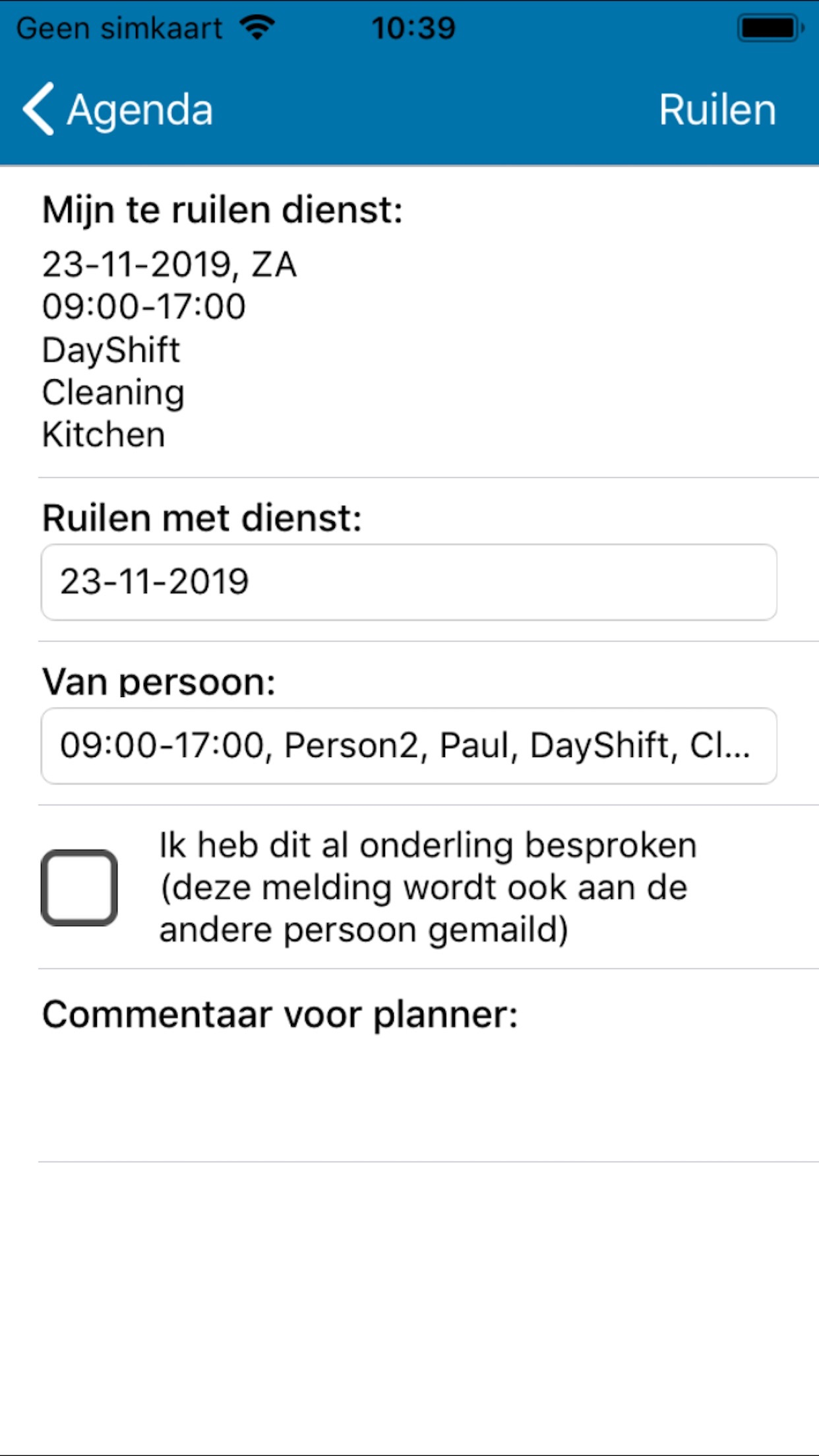Tap the 'Cleaning' line in shift details
Screen dimensions: 819x1456
pos(113,392)
